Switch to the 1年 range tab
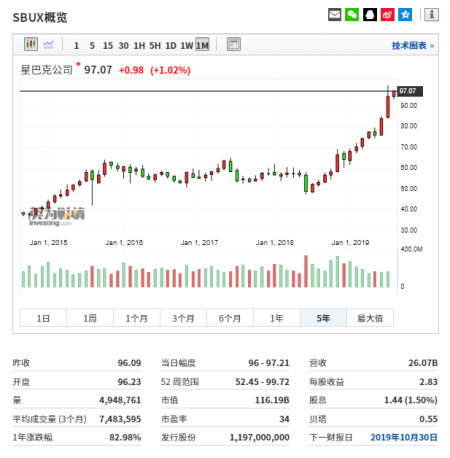Screen dimensions: 450x458 [277, 318]
